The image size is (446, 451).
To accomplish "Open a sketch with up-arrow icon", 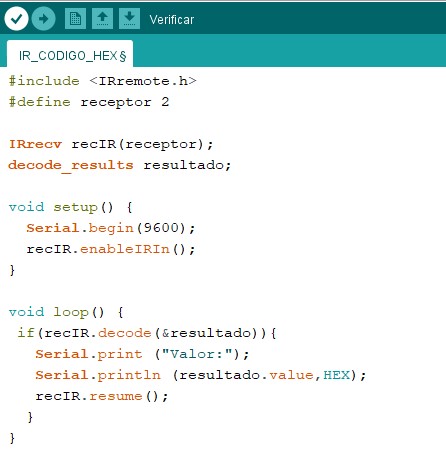I will pyautogui.click(x=102, y=19).
